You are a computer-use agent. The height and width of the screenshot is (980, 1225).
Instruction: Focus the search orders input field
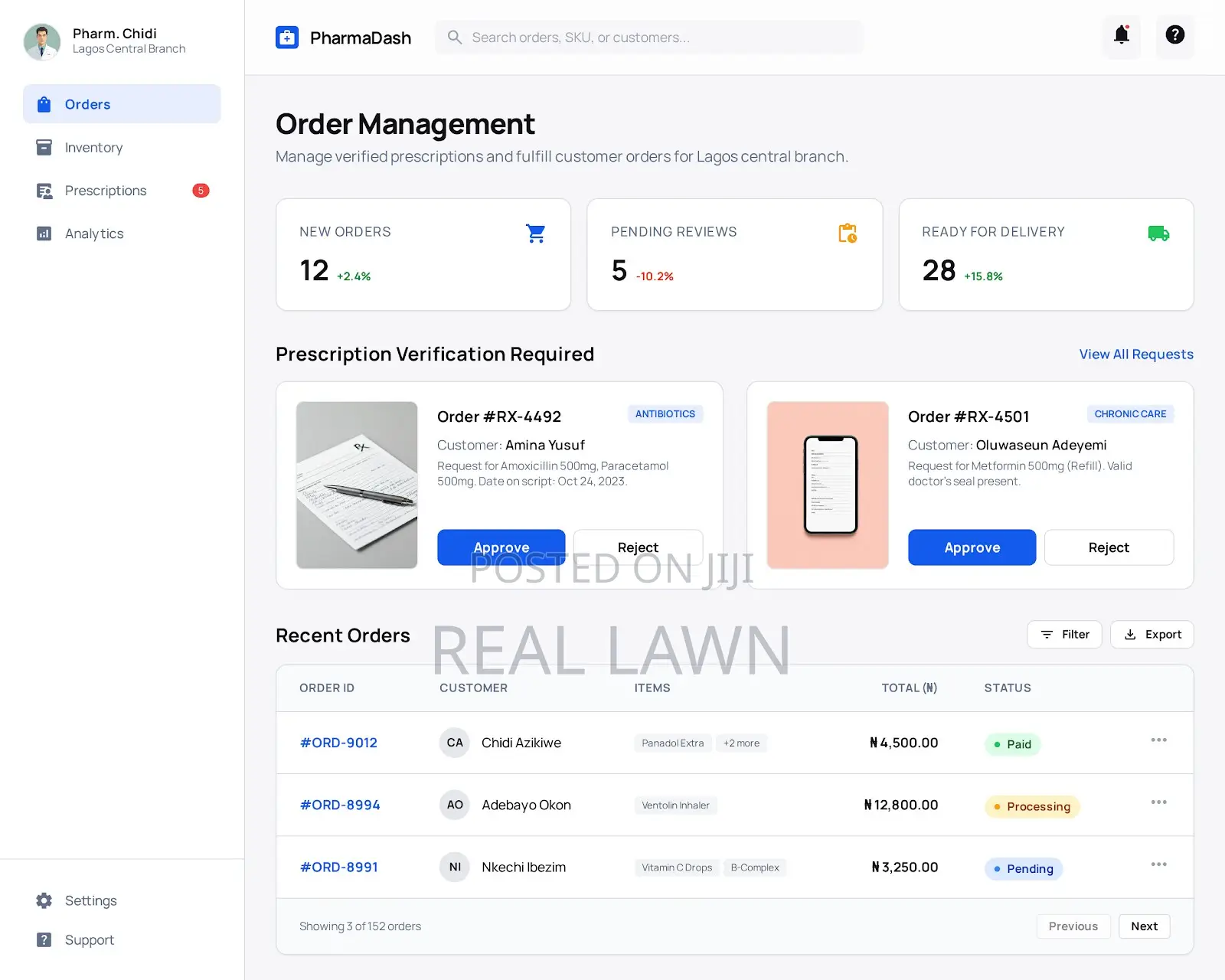coord(649,38)
